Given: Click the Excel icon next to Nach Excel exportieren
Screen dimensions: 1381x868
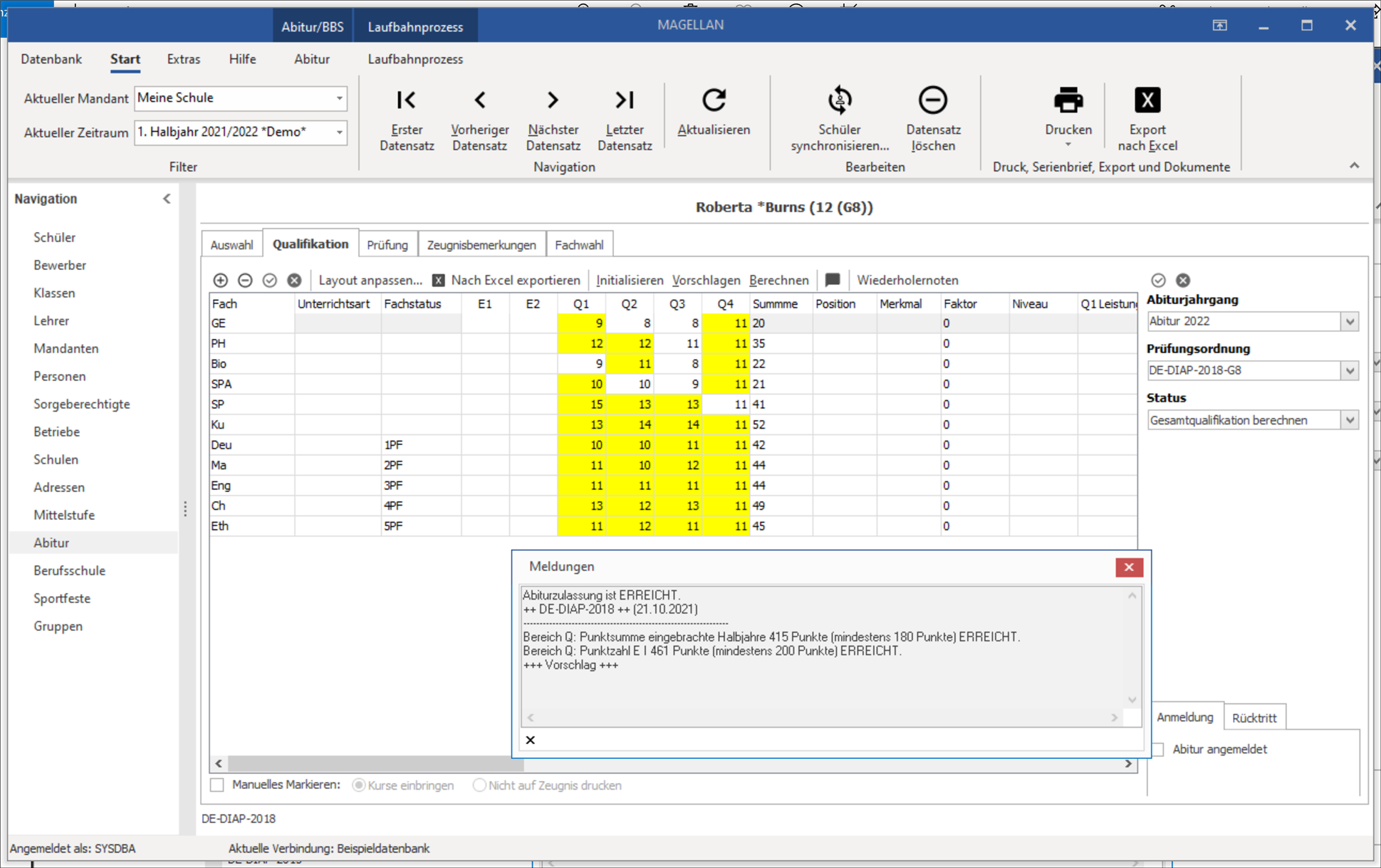Looking at the screenshot, I should (439, 281).
